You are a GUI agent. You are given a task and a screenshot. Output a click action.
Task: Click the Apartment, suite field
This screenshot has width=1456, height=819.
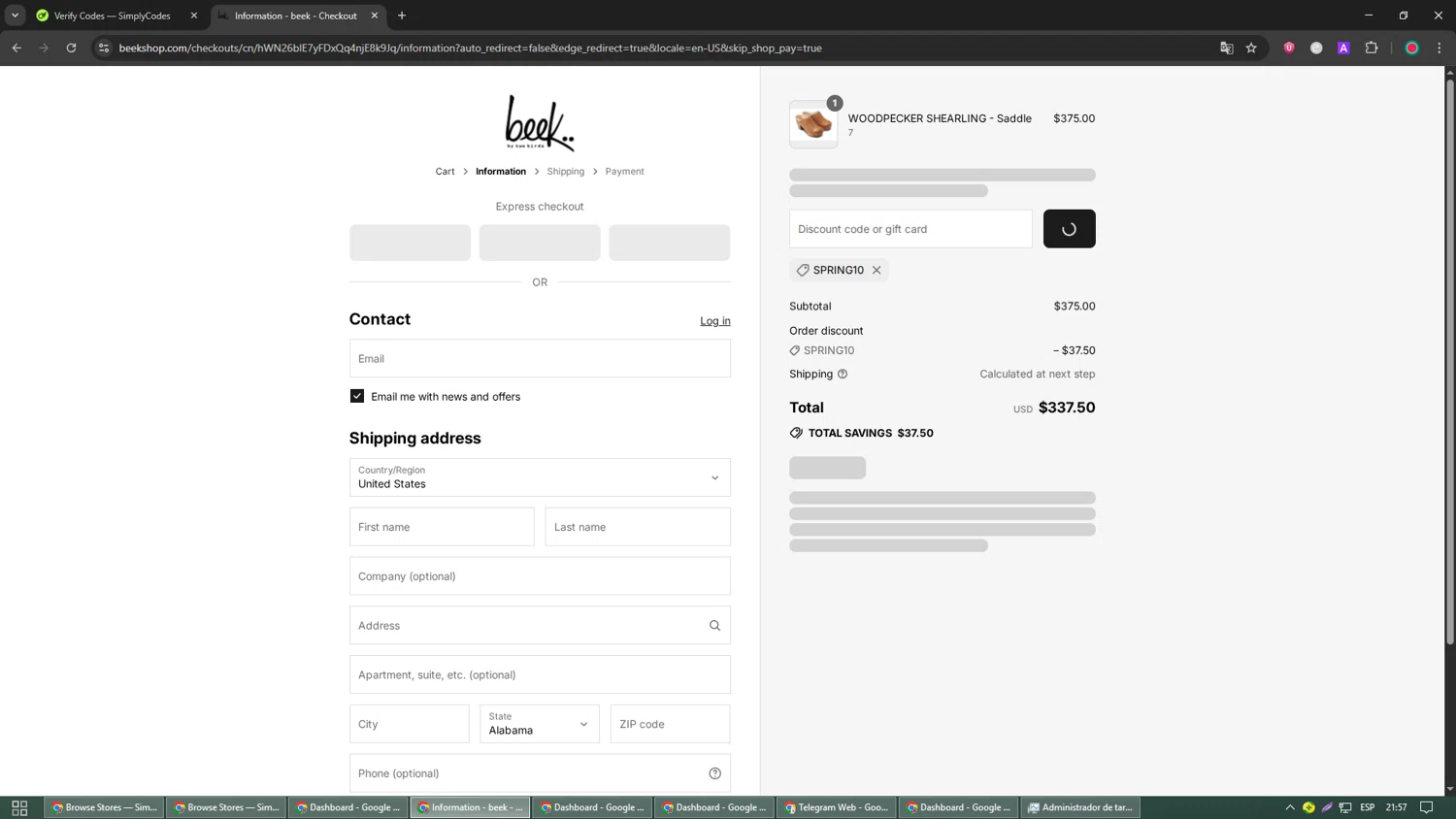(540, 674)
